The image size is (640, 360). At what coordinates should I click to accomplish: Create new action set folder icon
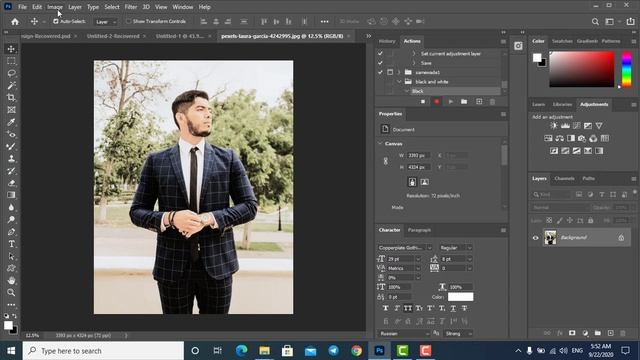(x=464, y=102)
